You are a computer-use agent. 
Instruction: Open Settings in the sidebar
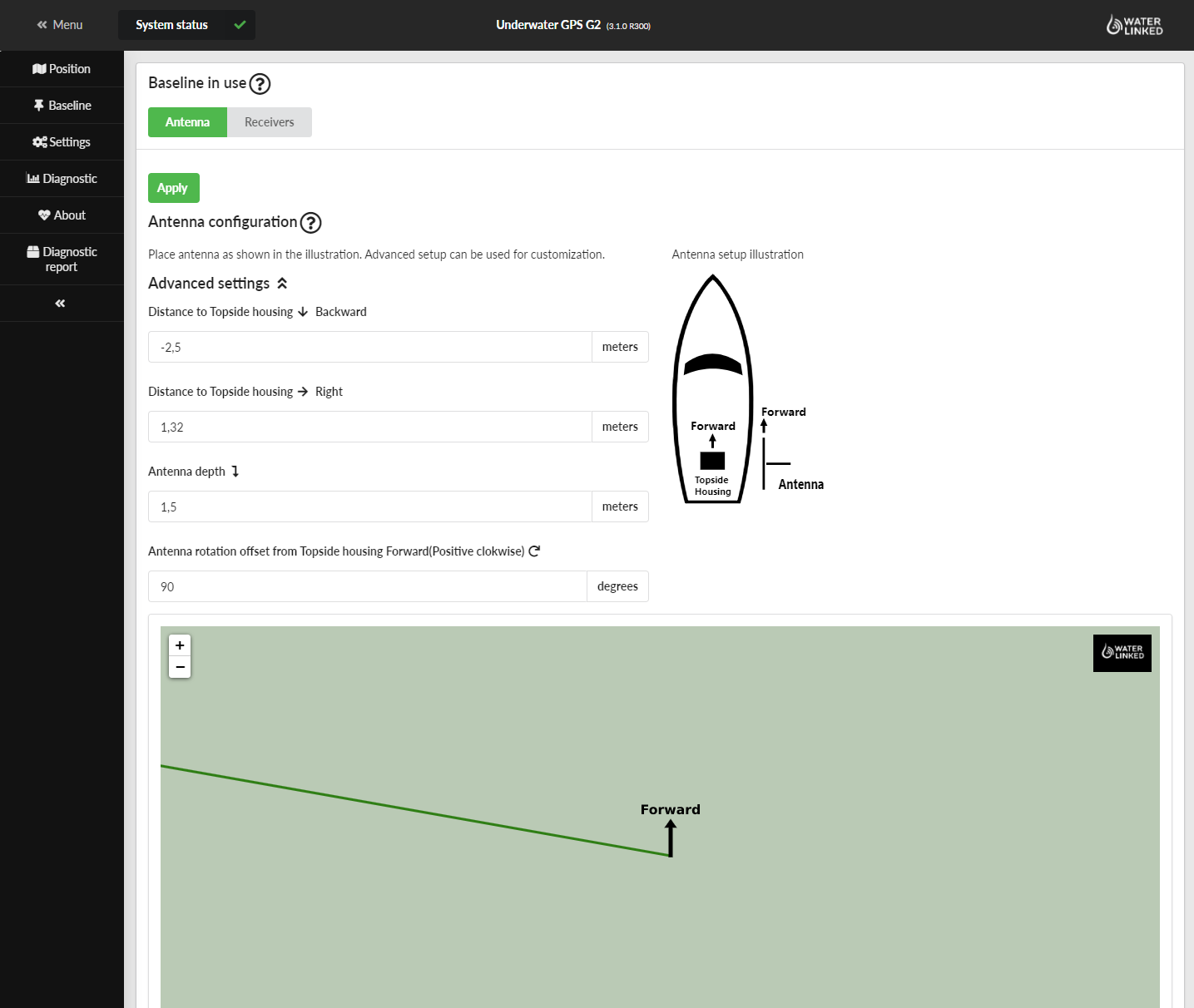pyautogui.click(x=62, y=142)
